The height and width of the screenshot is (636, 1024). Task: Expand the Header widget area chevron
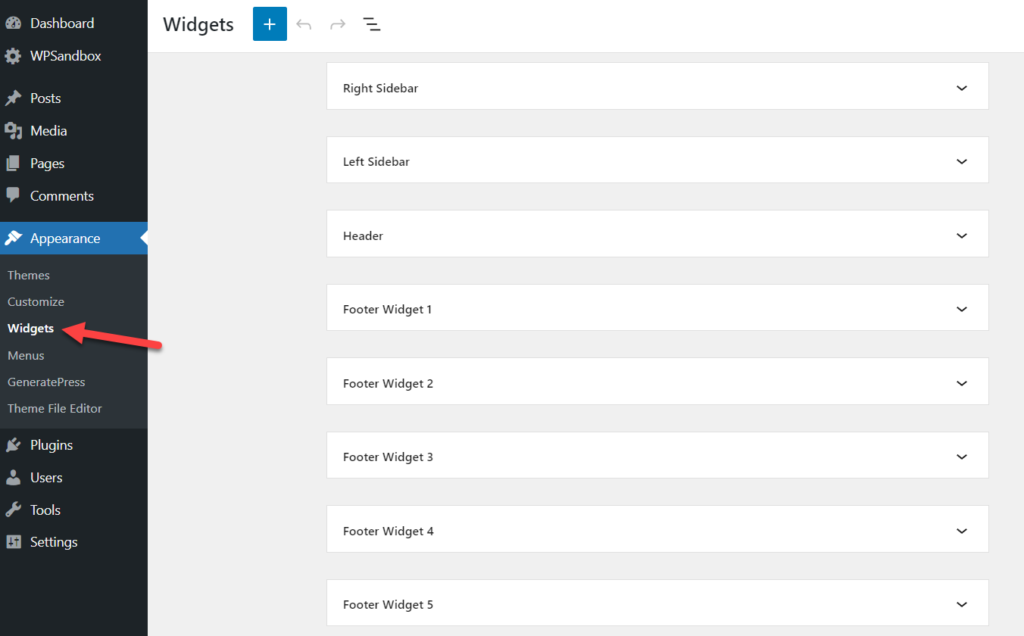961,236
